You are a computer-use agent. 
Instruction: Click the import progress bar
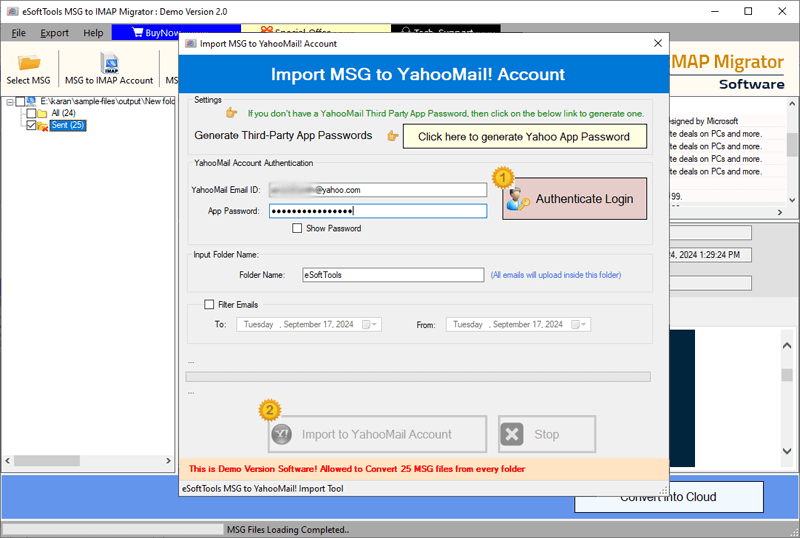coord(418,377)
